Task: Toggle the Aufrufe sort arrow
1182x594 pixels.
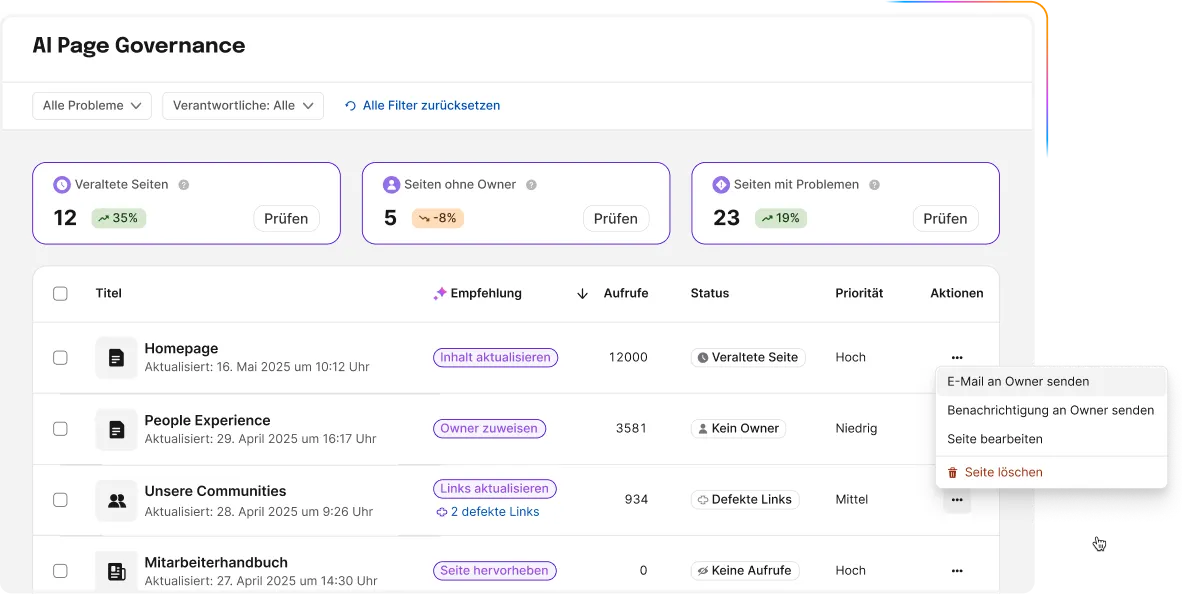Action: pos(582,293)
